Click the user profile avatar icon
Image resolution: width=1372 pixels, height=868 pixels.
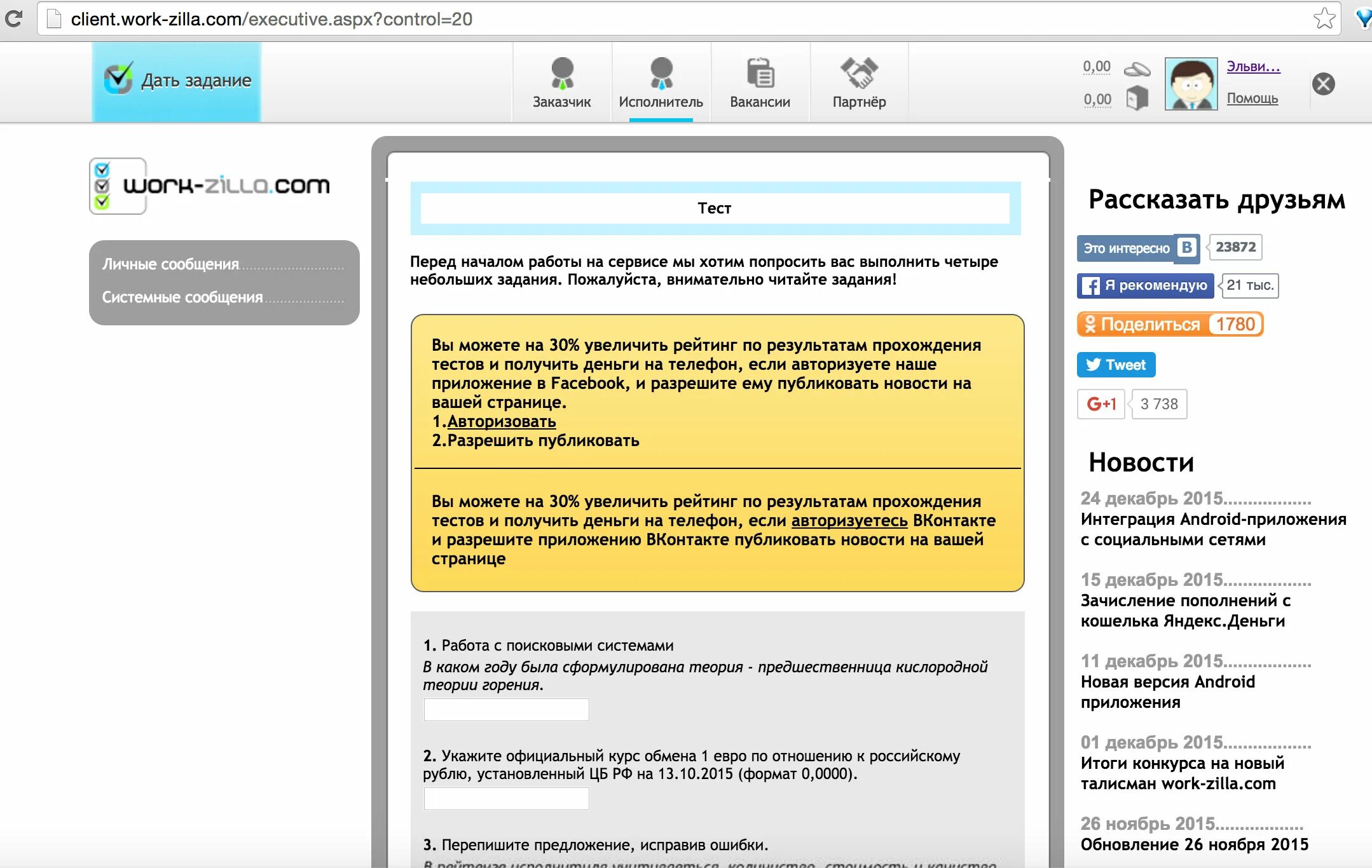1191,83
